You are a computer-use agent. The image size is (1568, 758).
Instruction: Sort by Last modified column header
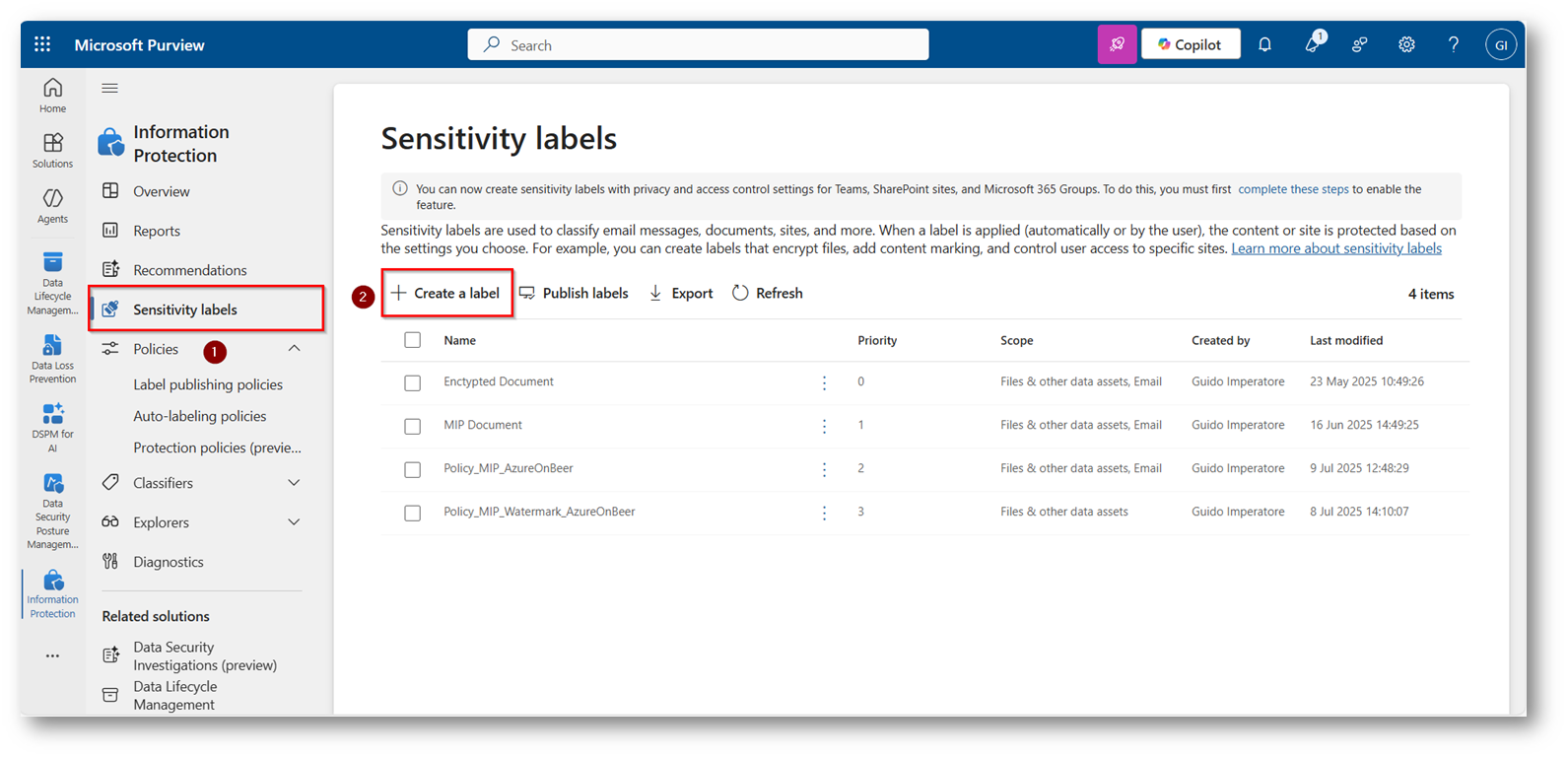pyautogui.click(x=1346, y=340)
